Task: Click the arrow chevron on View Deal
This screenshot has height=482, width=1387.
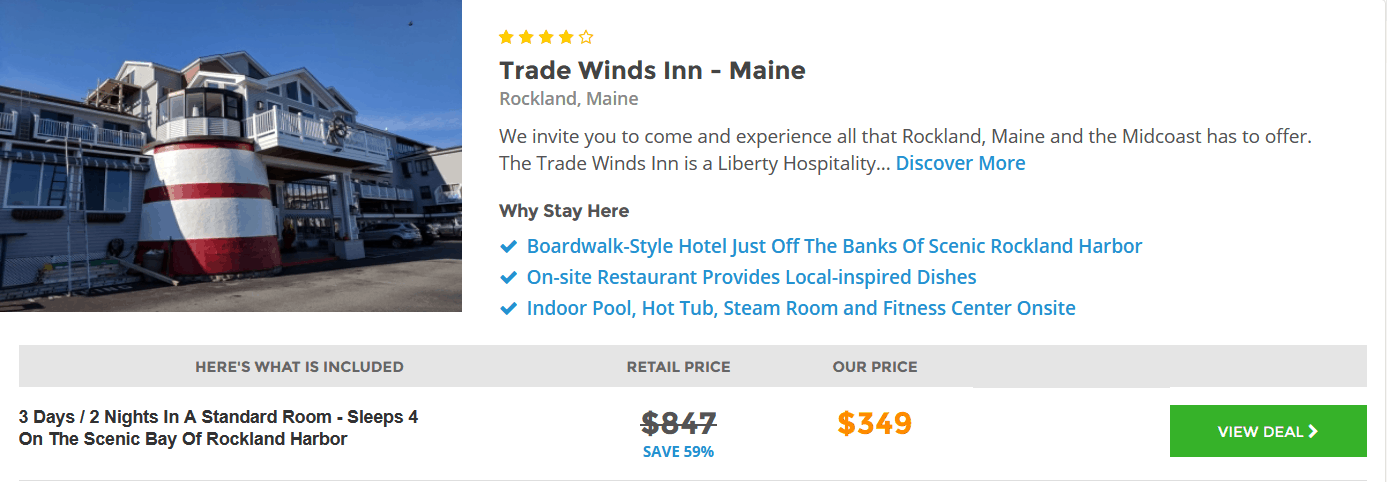Action: 1313,431
